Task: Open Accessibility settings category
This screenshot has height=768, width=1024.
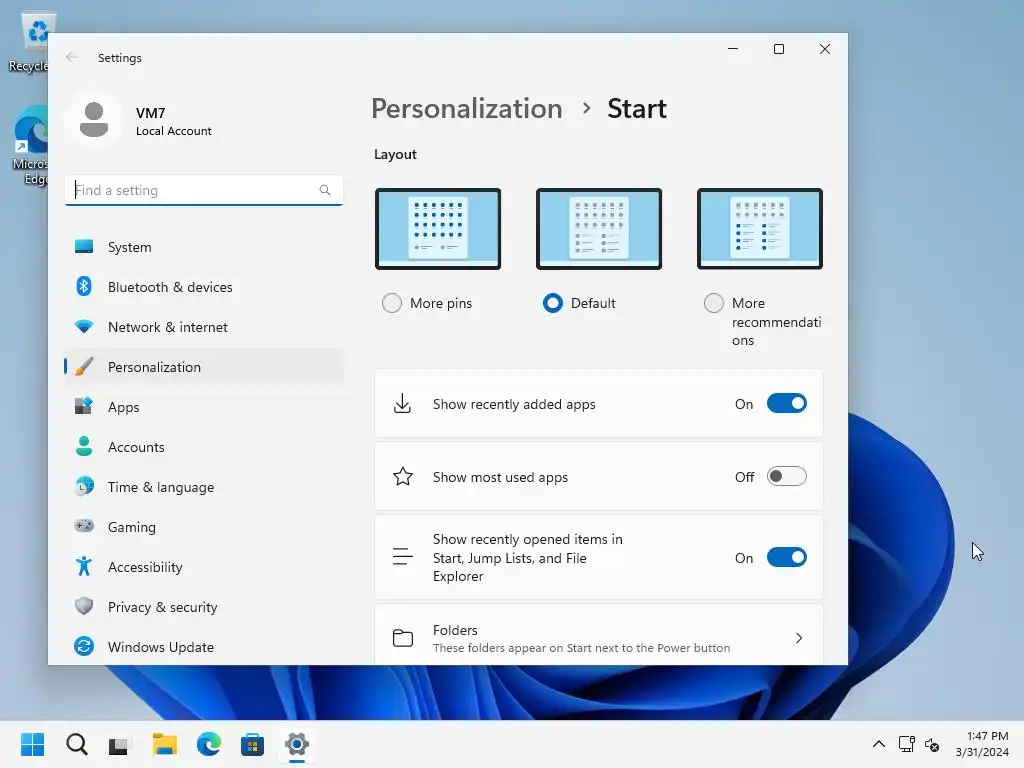Action: 204,566
